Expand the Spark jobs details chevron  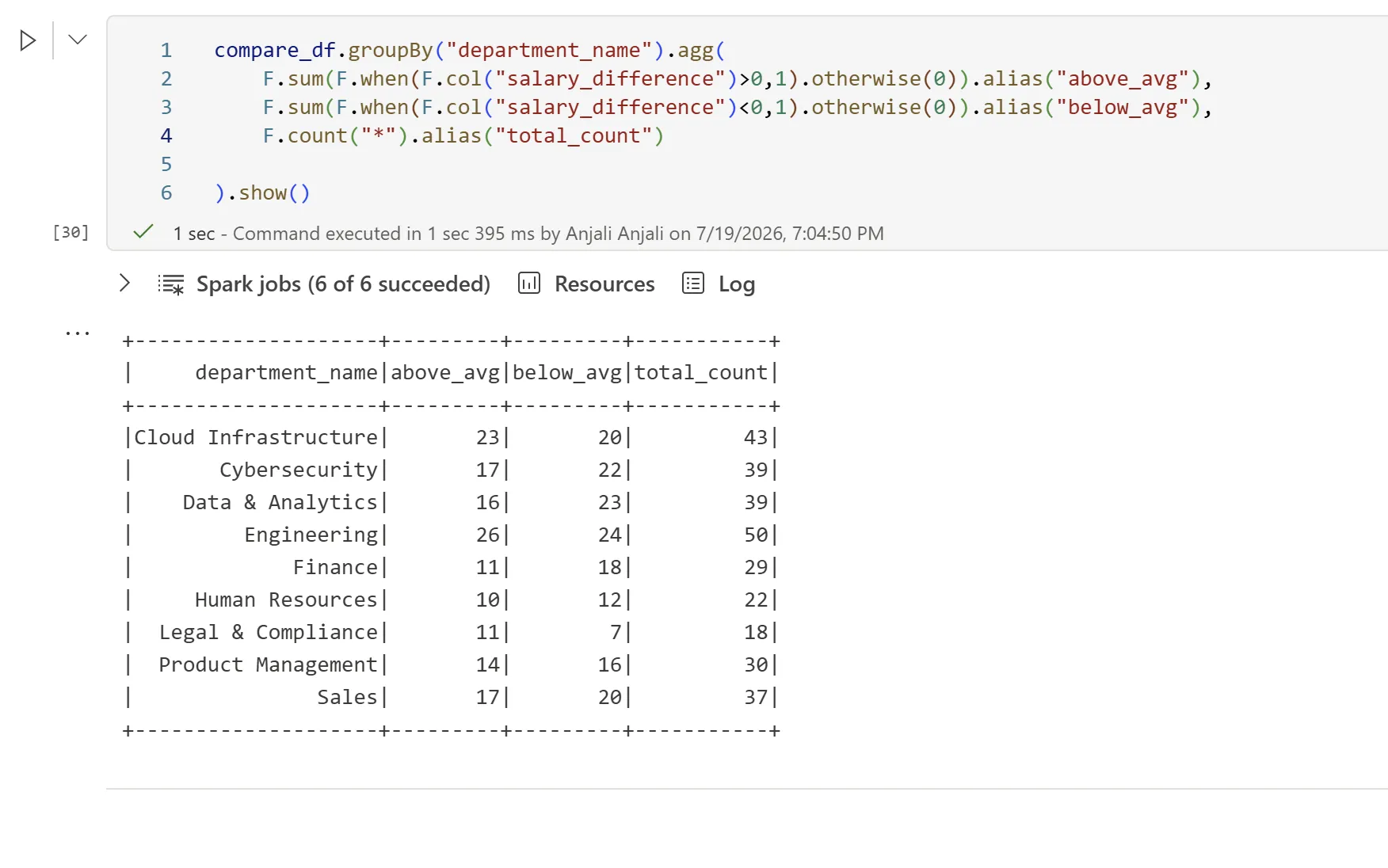point(124,284)
